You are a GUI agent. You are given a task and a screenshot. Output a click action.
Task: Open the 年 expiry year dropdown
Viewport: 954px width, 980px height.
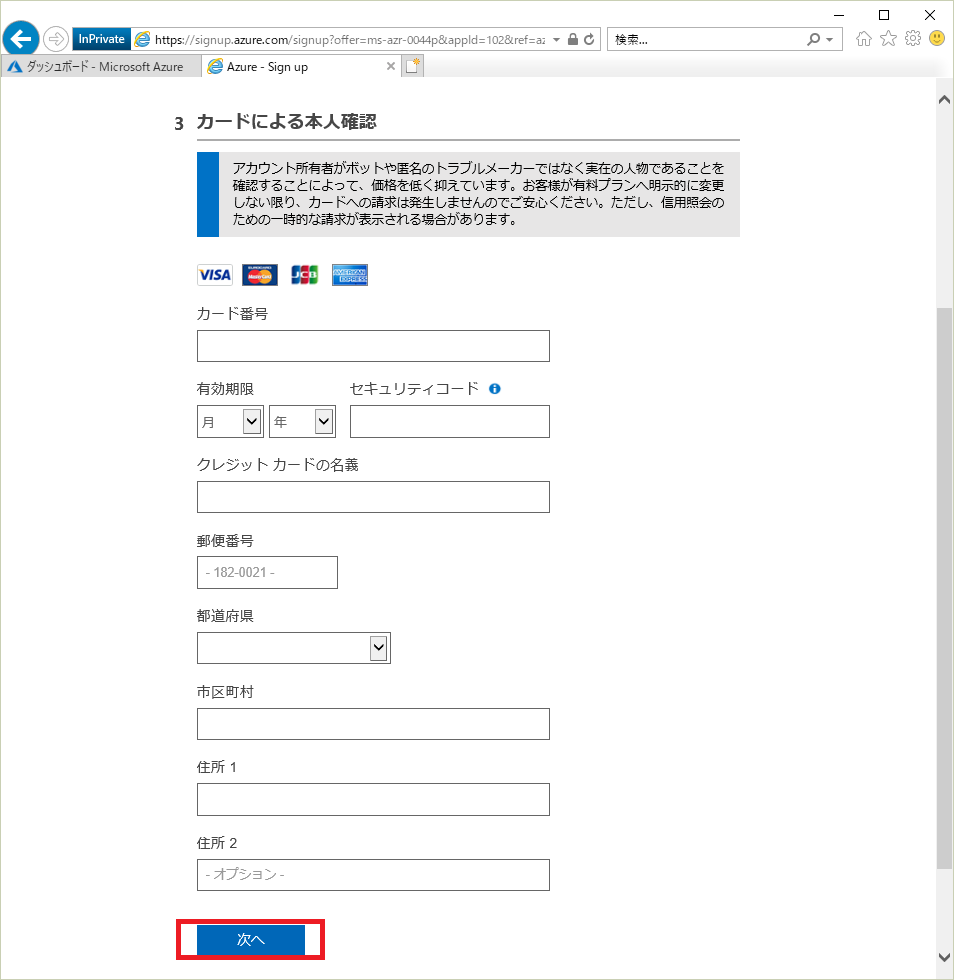tap(302, 422)
